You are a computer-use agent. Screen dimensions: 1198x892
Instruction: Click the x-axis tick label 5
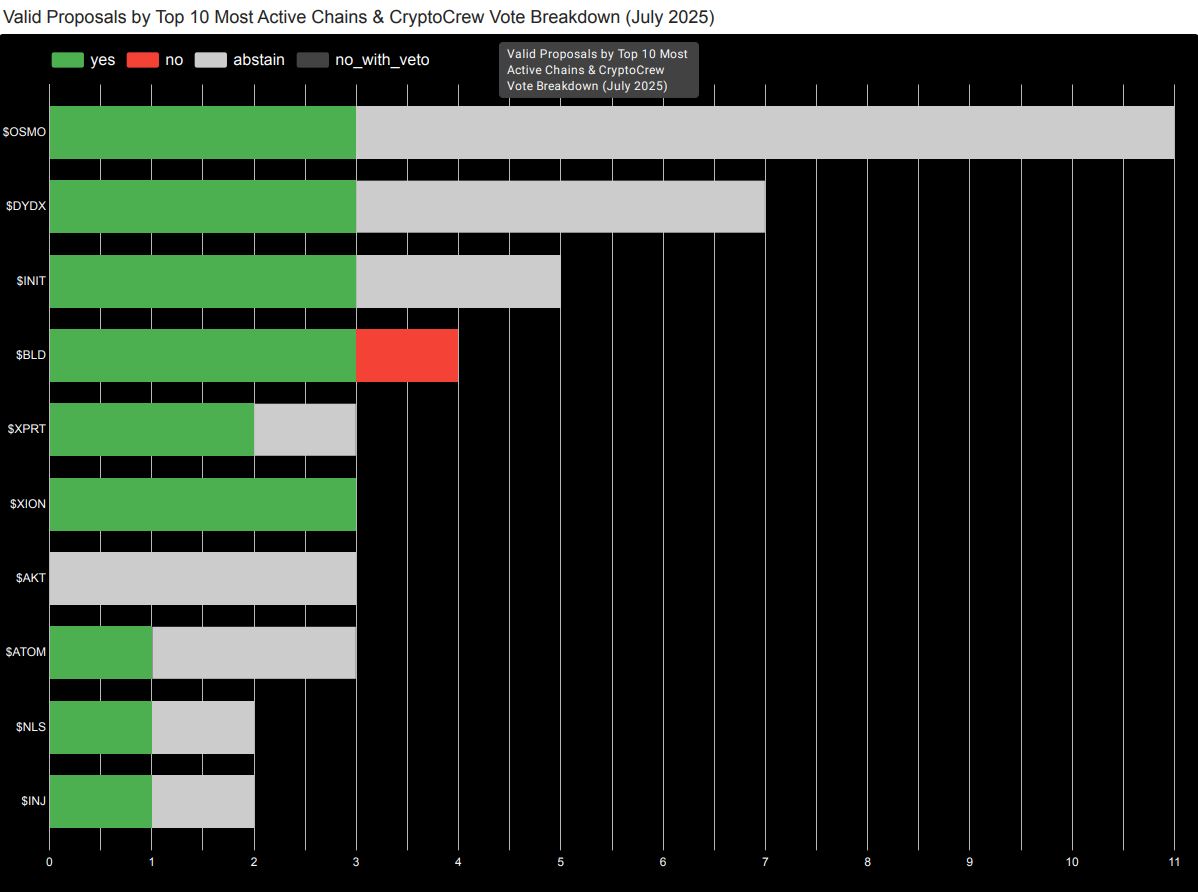click(x=561, y=862)
